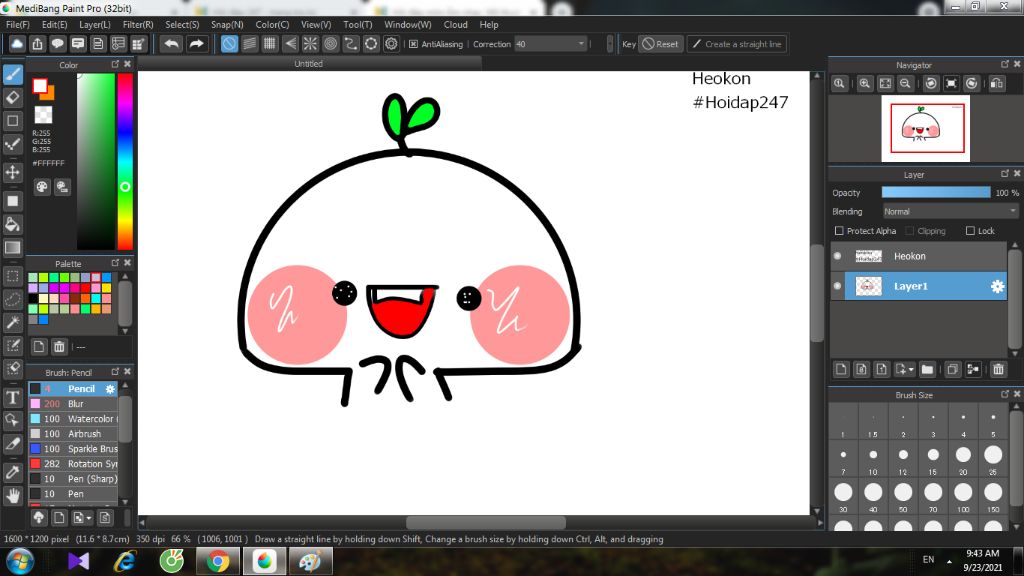The image size is (1024, 576).
Task: Switch to the Untitled document tab
Action: pyautogui.click(x=308, y=63)
